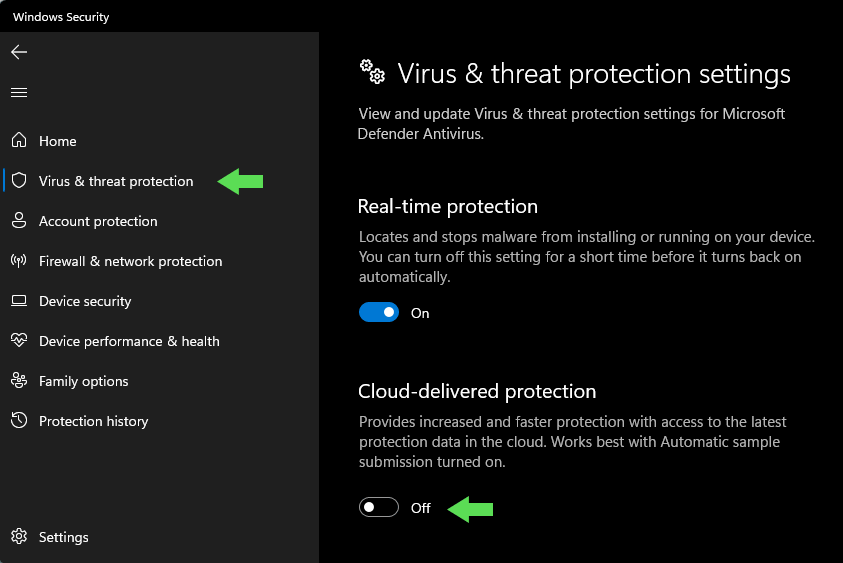The width and height of the screenshot is (843, 563).
Task: Select the heart icon for Device performance
Action: click(x=19, y=340)
